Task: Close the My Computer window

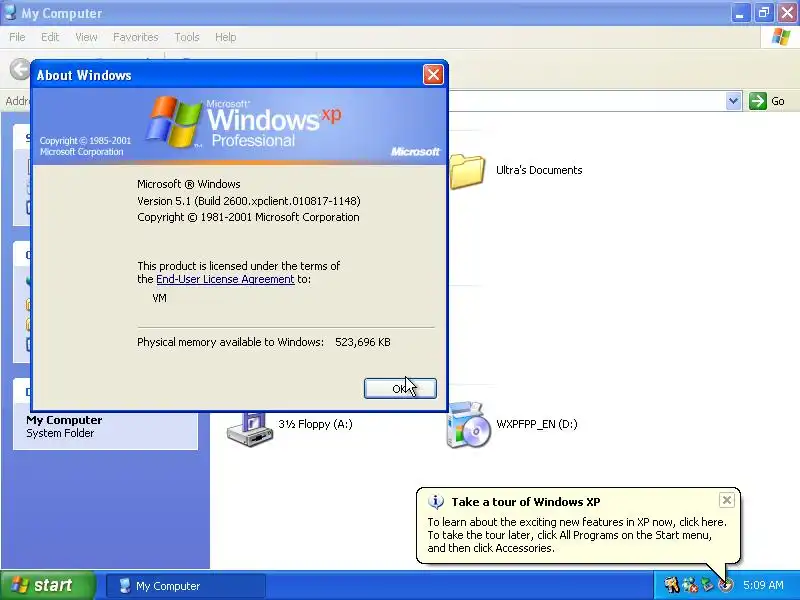Action: click(788, 13)
